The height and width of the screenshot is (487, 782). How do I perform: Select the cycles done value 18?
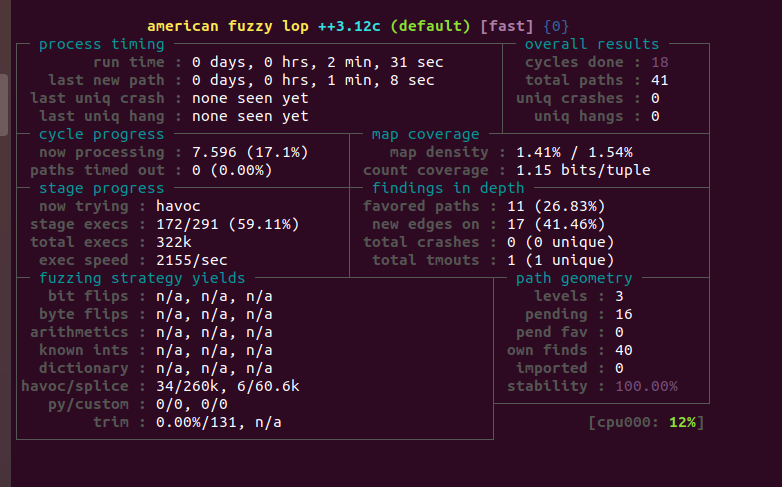[659, 62]
